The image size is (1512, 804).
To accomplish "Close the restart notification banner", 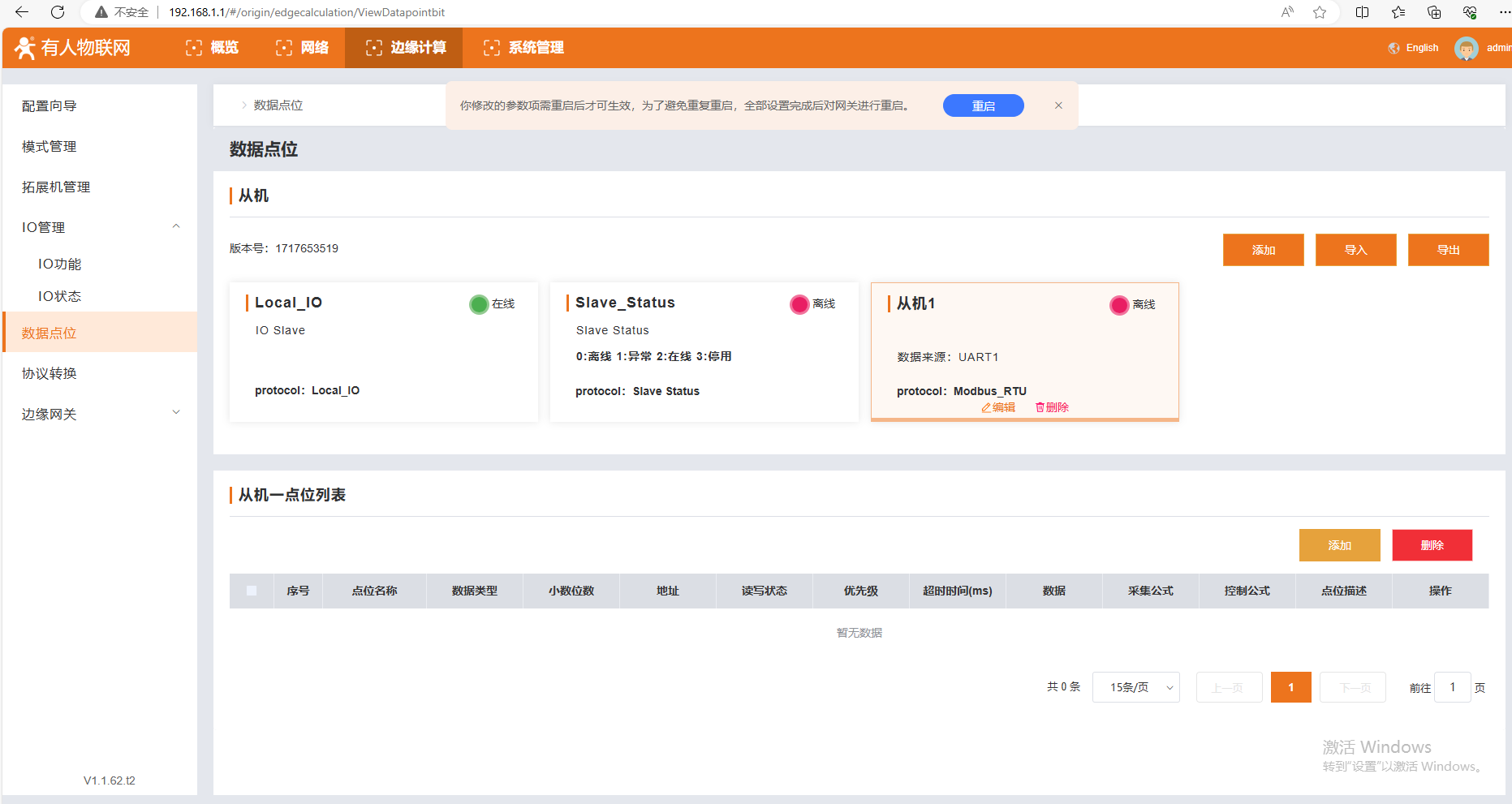I will click(1058, 105).
